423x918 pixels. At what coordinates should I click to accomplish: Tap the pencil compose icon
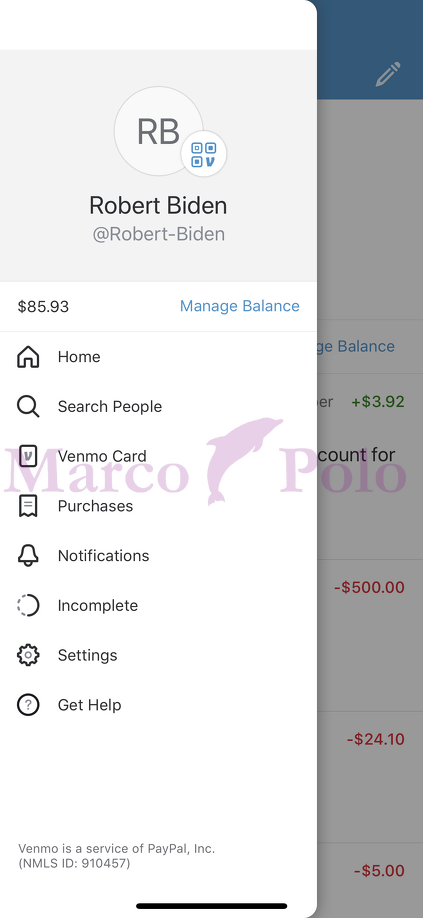pos(388,74)
